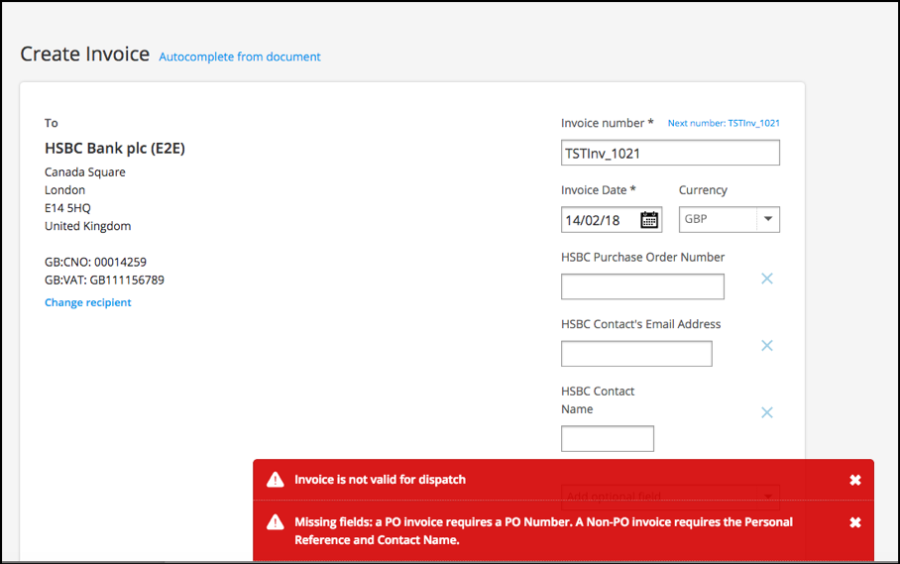Viewport: 900px width, 564px height.
Task: Focus the Invoice number input field
Action: pyautogui.click(x=670, y=153)
